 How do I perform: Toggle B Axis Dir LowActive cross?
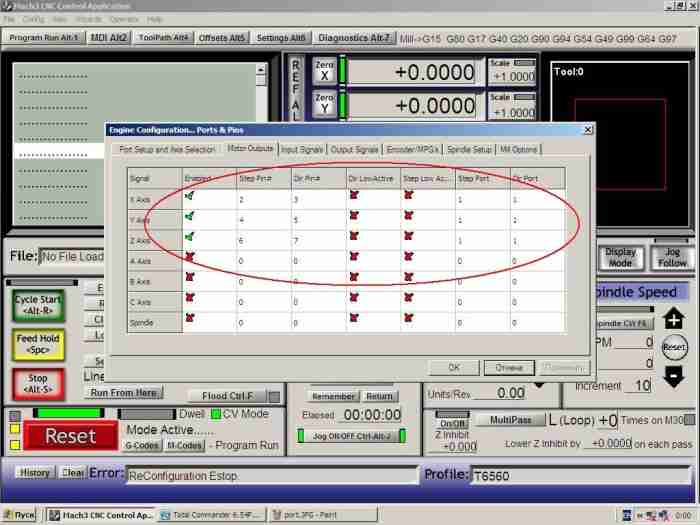tap(354, 277)
